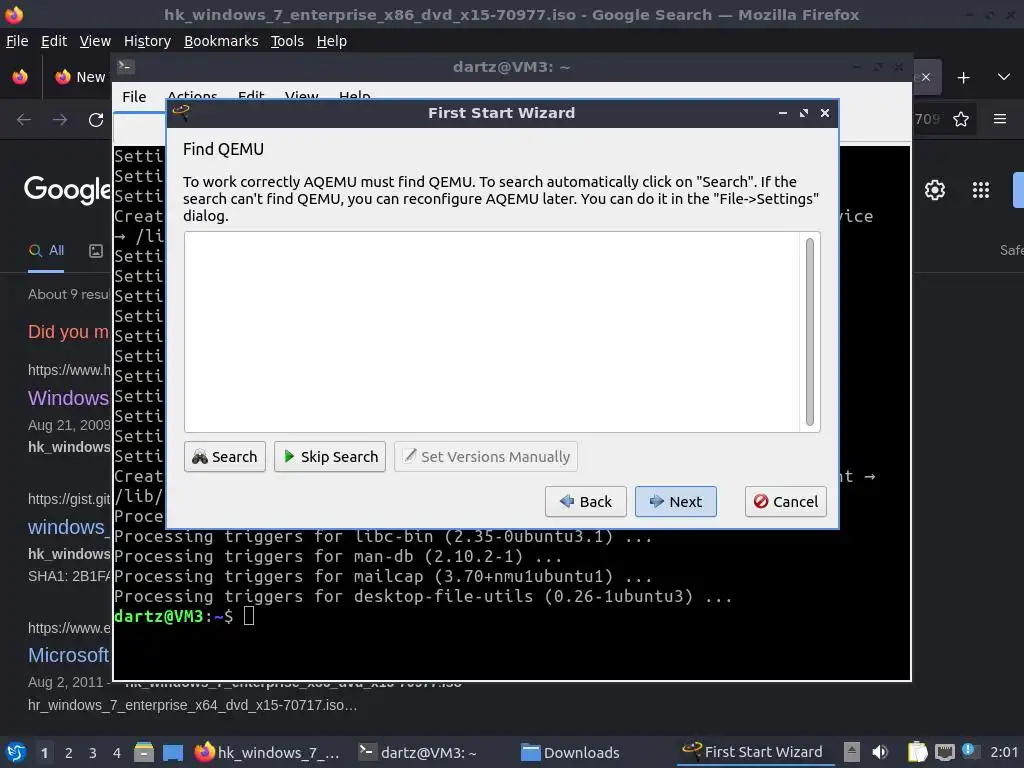Viewport: 1024px width, 768px height.
Task: Click the QEMU results scrollbar in wizard
Action: coord(810,332)
